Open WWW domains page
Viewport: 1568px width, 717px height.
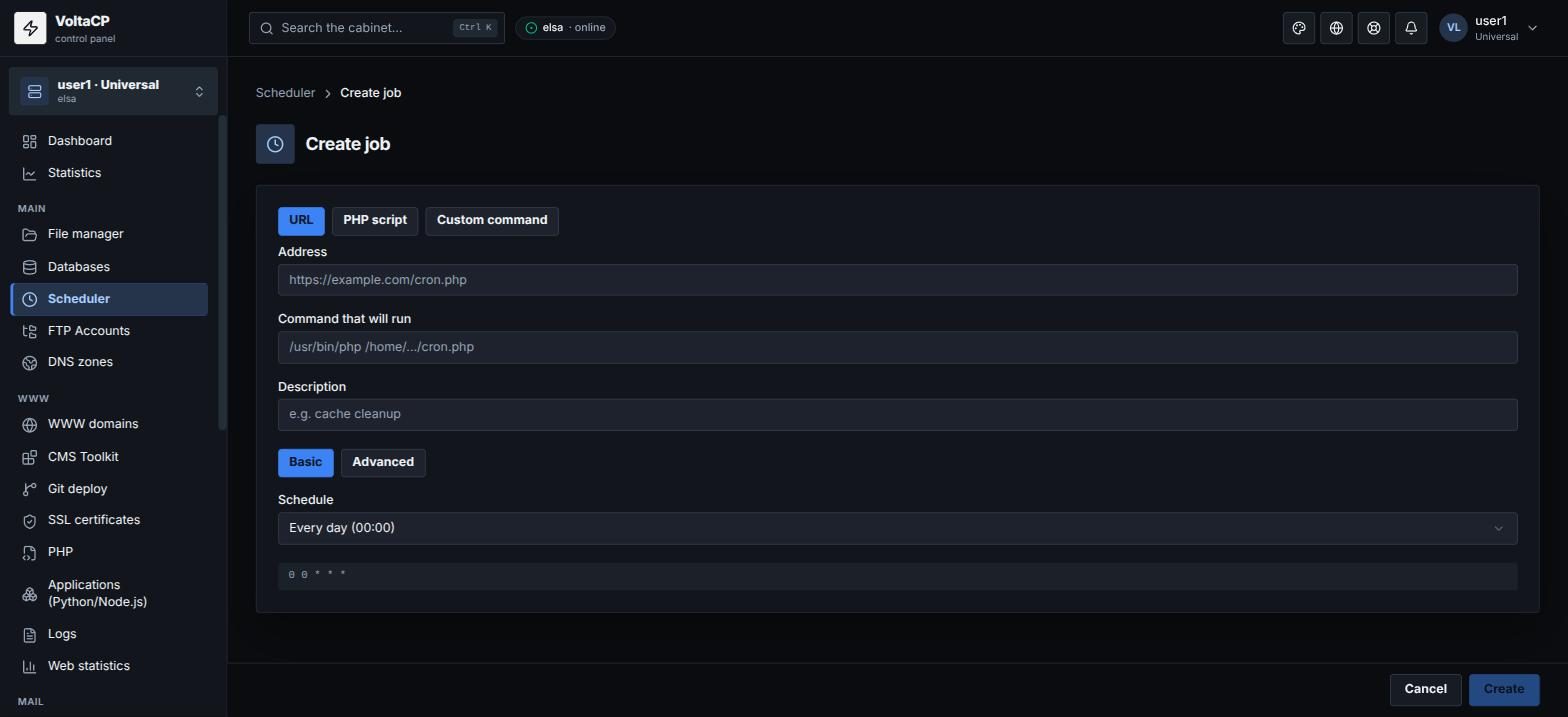[x=109, y=424]
